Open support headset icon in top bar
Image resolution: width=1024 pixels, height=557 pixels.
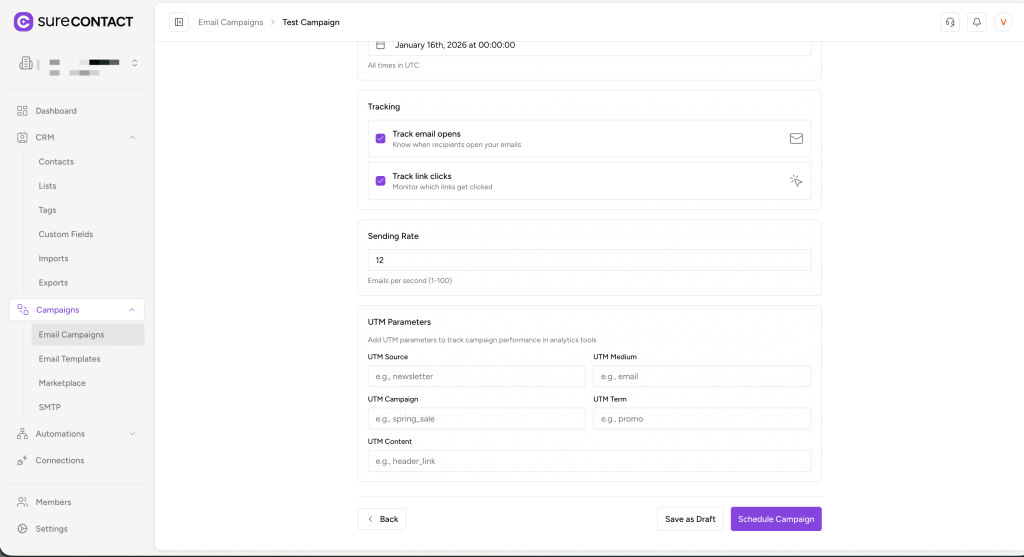point(949,22)
